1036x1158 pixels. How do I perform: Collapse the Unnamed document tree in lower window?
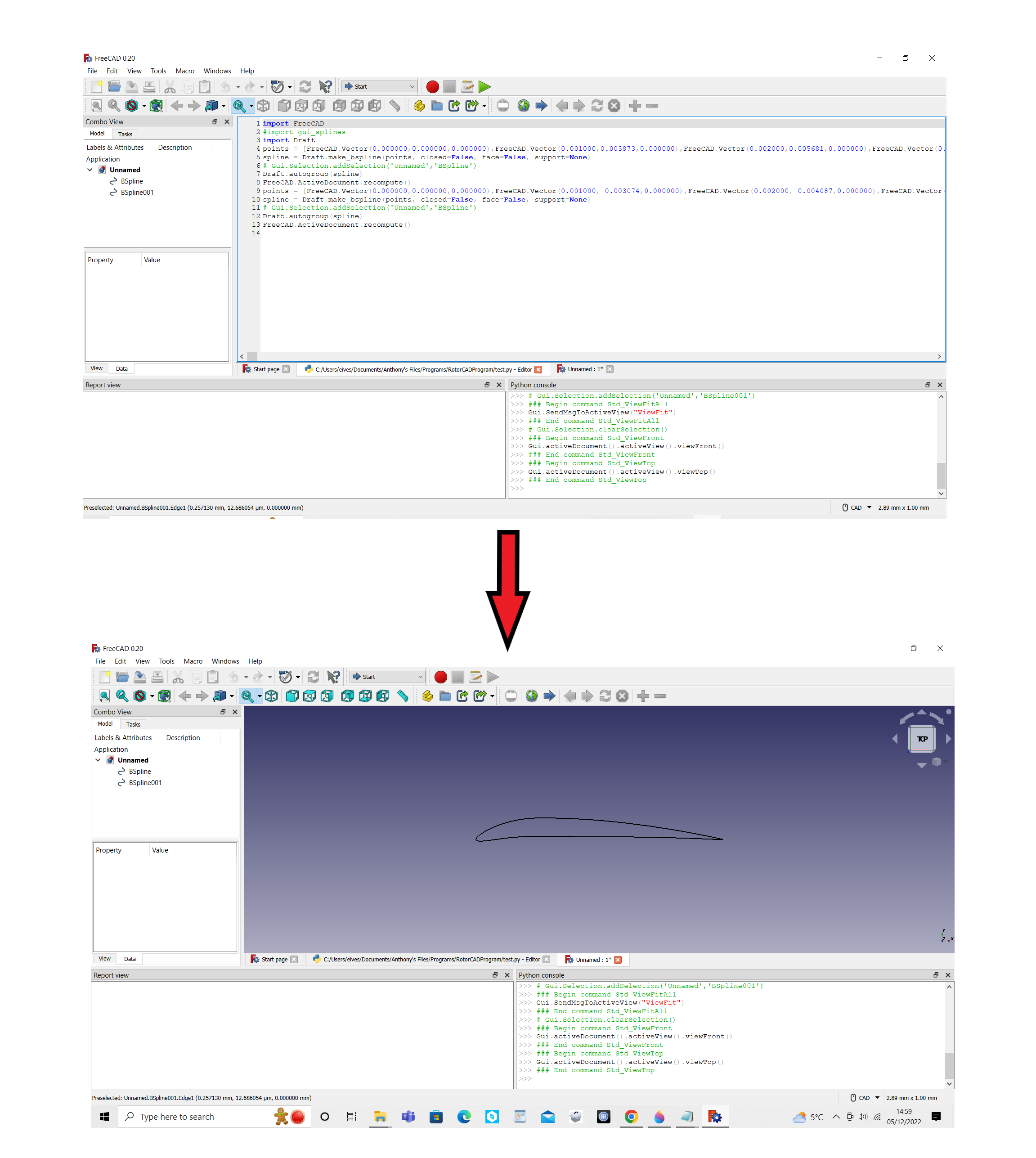(x=98, y=760)
